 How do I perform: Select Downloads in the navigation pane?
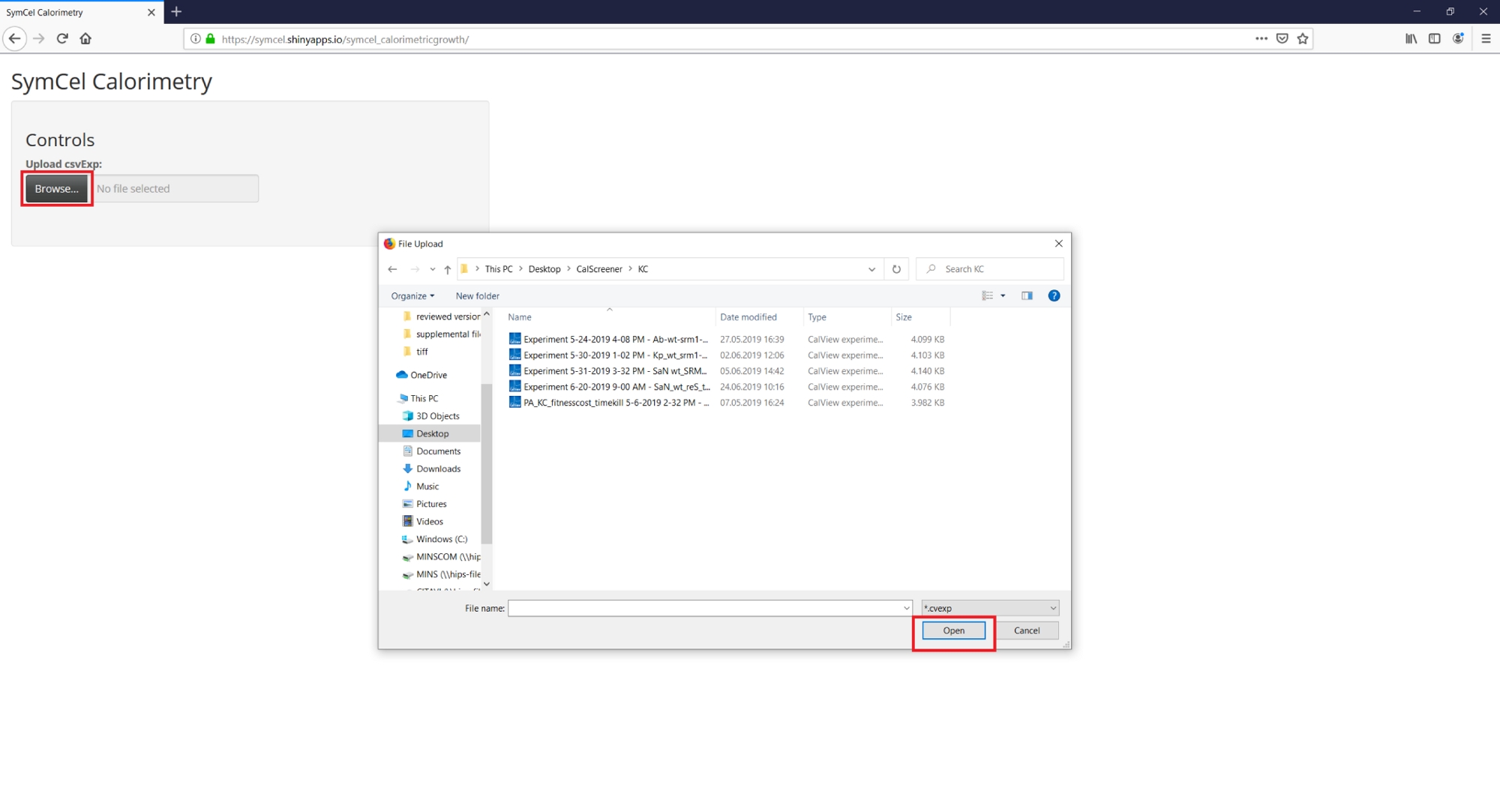click(x=438, y=469)
